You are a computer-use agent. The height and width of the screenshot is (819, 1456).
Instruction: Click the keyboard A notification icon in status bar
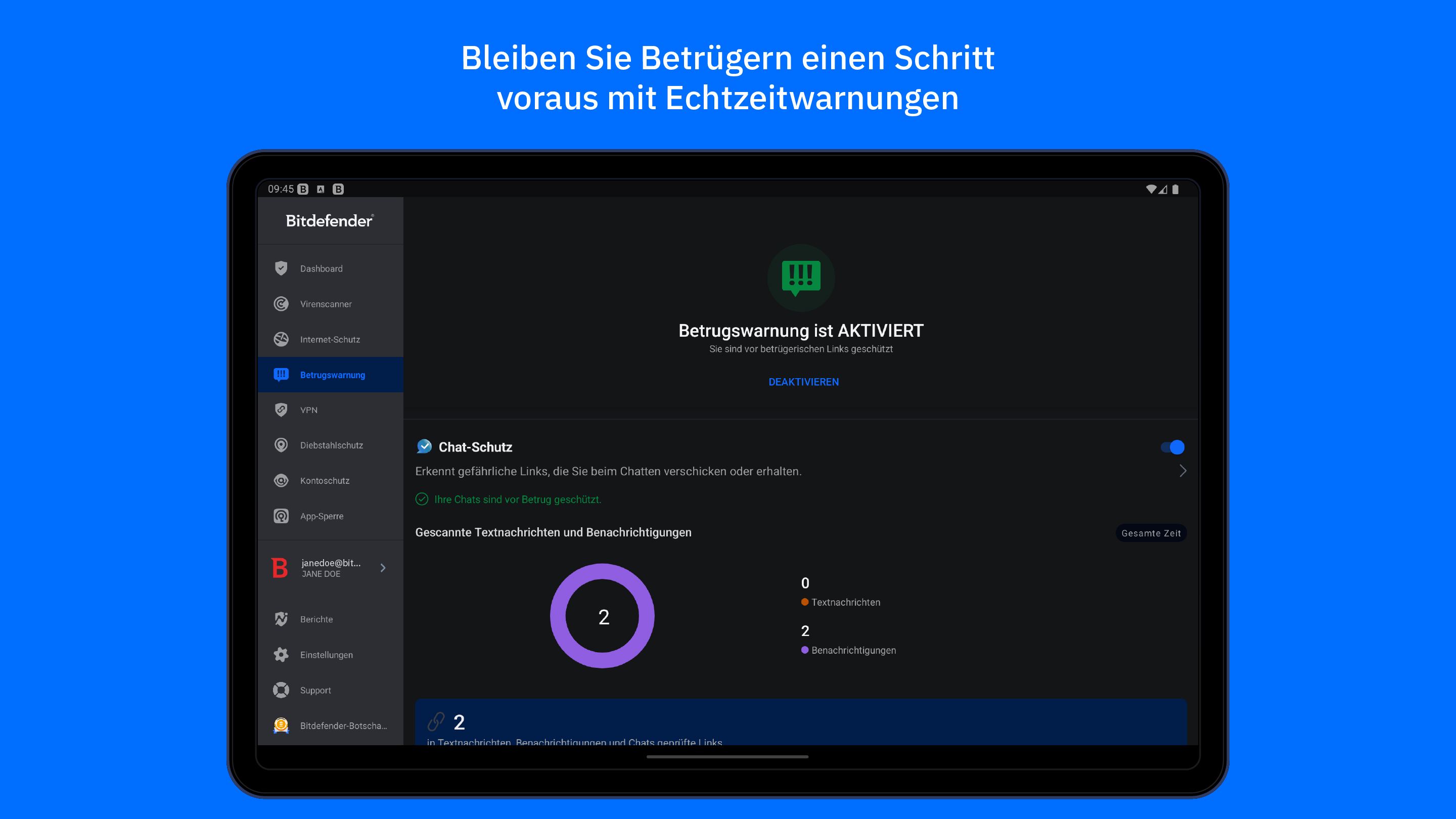pos(321,189)
